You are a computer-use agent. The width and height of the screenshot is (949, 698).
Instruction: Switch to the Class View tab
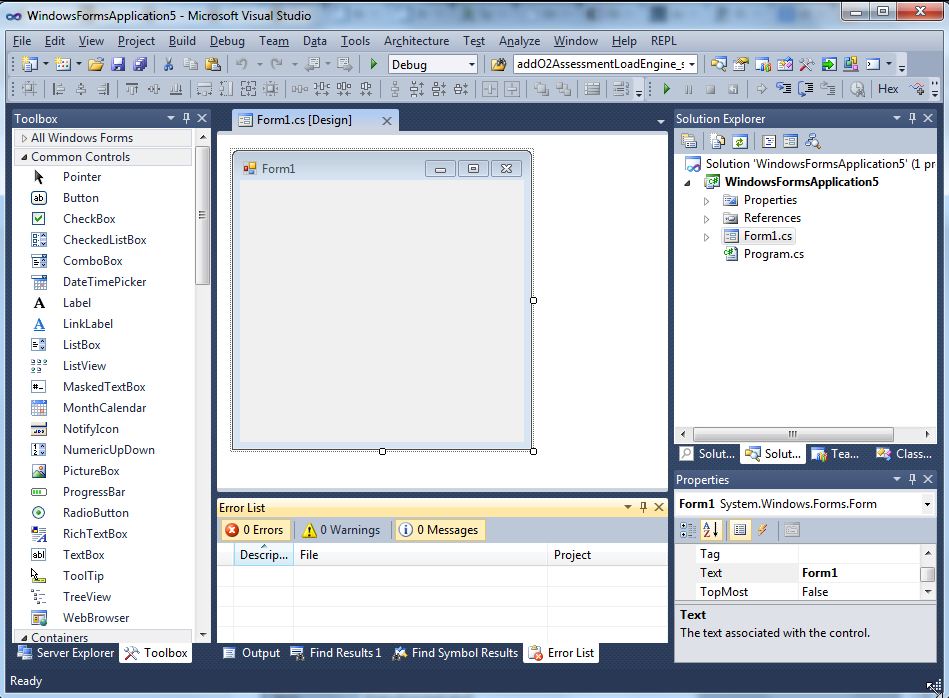pos(904,453)
